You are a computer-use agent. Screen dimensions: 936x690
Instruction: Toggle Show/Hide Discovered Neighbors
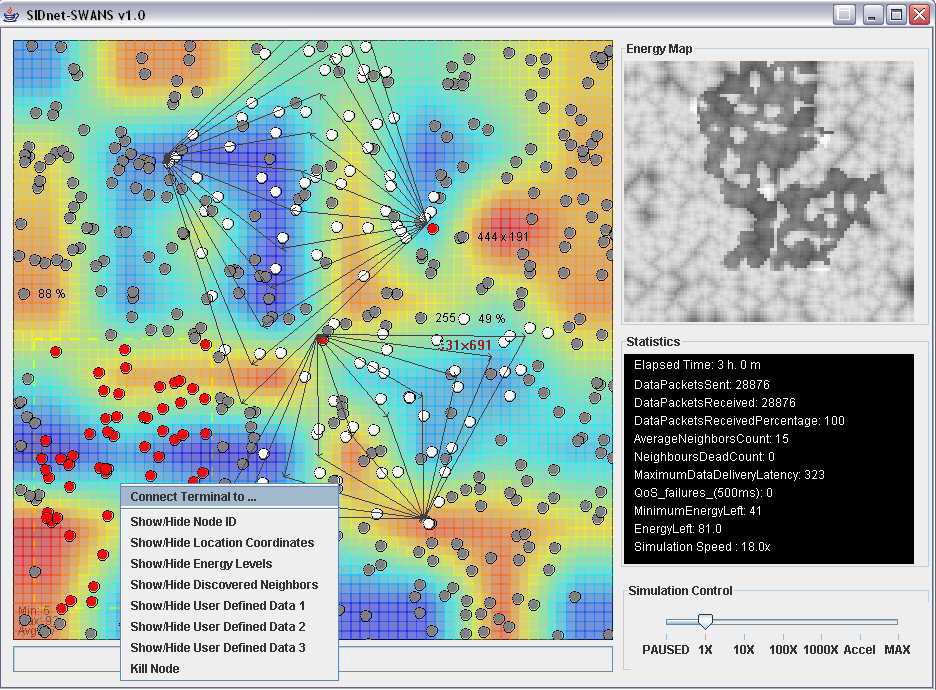(x=224, y=585)
